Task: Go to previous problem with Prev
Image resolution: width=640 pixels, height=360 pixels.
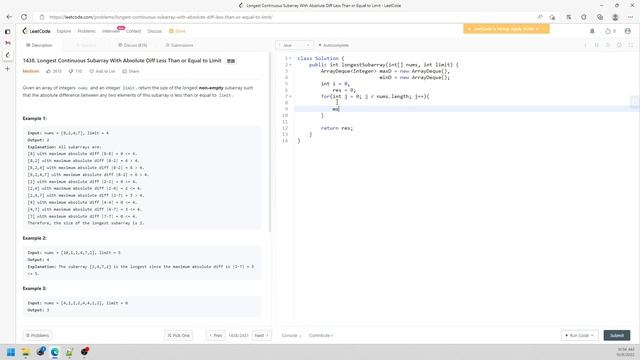Action: 216,336
